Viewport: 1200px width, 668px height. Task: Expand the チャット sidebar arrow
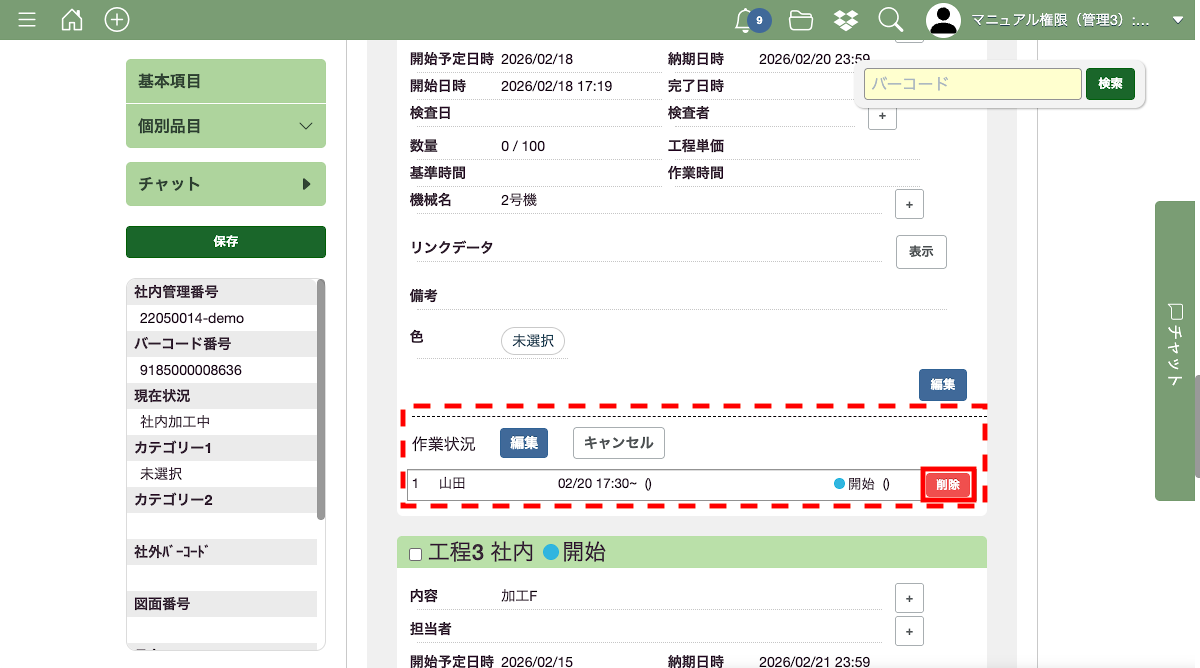click(x=306, y=184)
